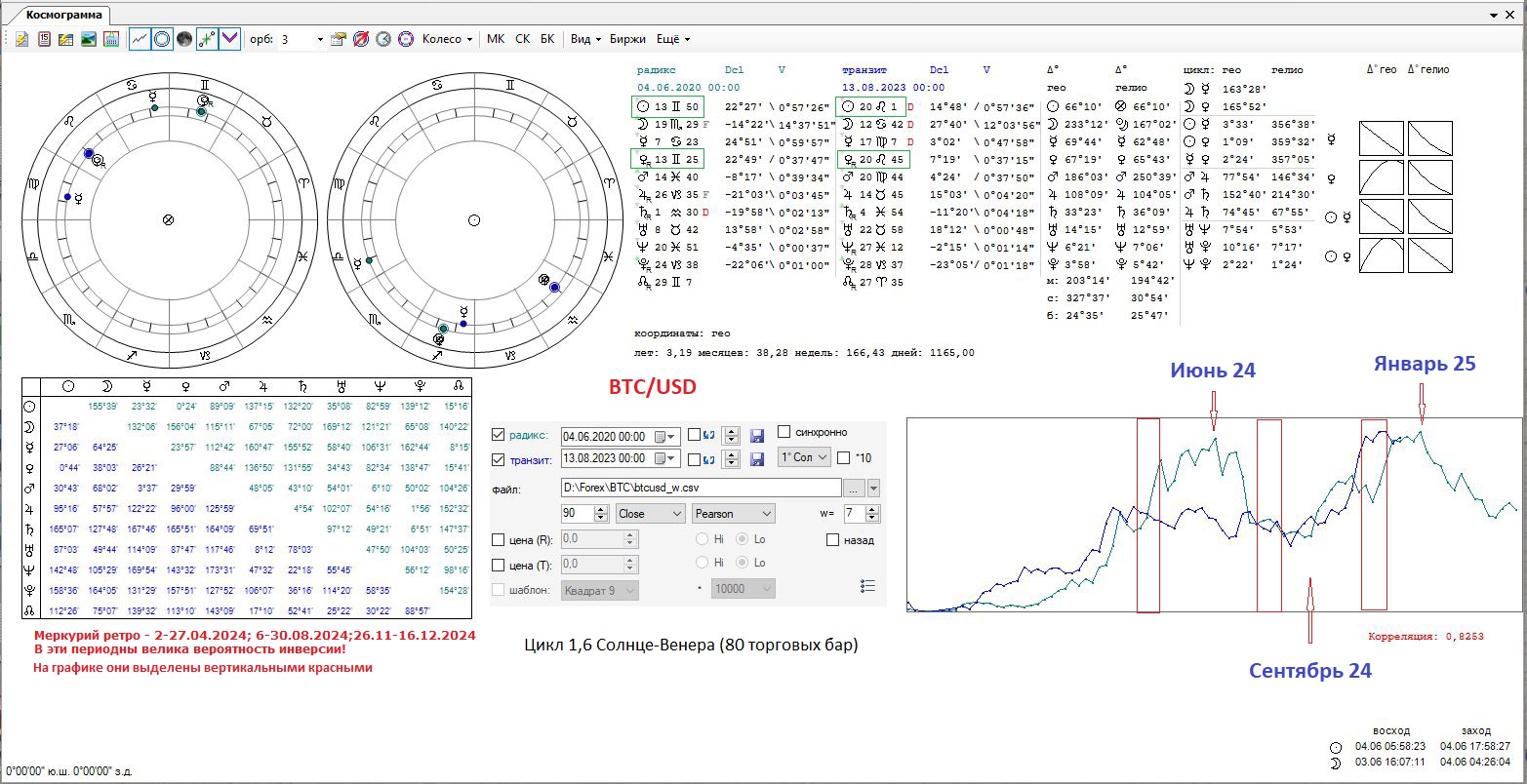The image size is (1527, 784).
Task: Click the calculator-style toolbar icon
Action: click(111, 39)
